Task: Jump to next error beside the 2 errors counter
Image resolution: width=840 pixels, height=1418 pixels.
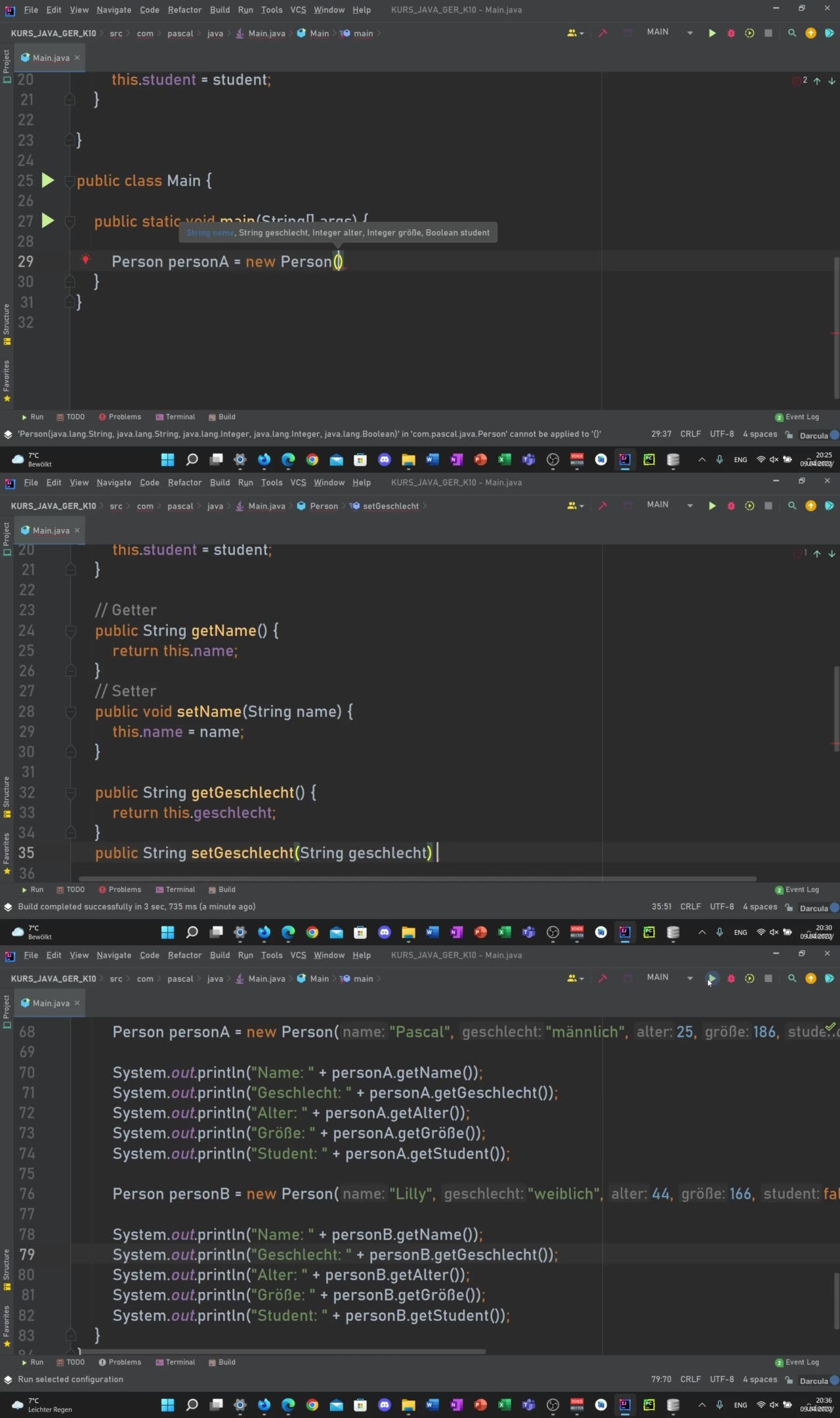Action: coord(831,81)
